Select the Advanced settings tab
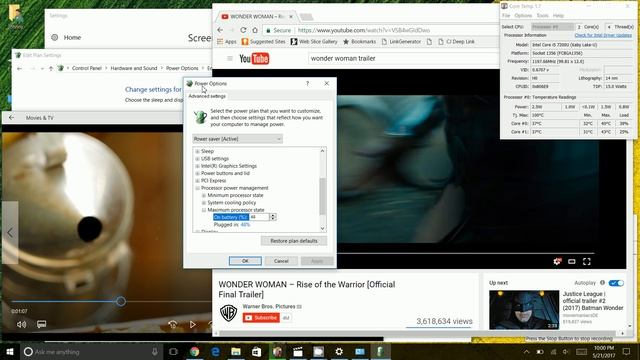 [x=207, y=96]
